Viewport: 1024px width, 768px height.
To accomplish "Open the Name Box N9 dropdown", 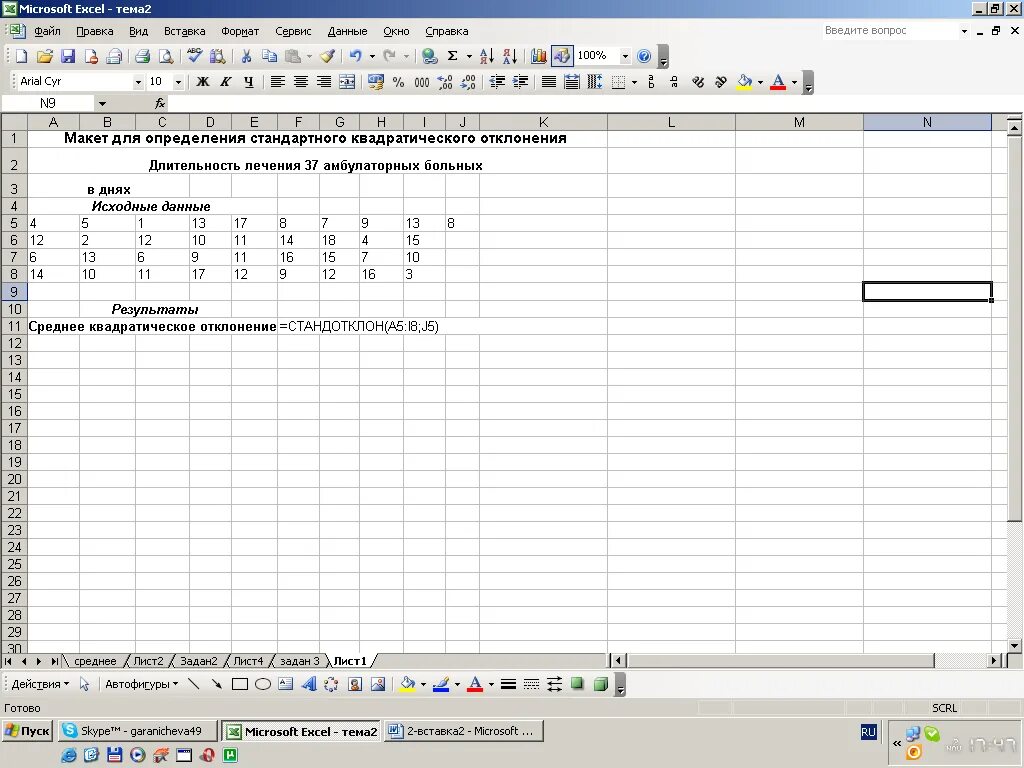I will tap(102, 103).
